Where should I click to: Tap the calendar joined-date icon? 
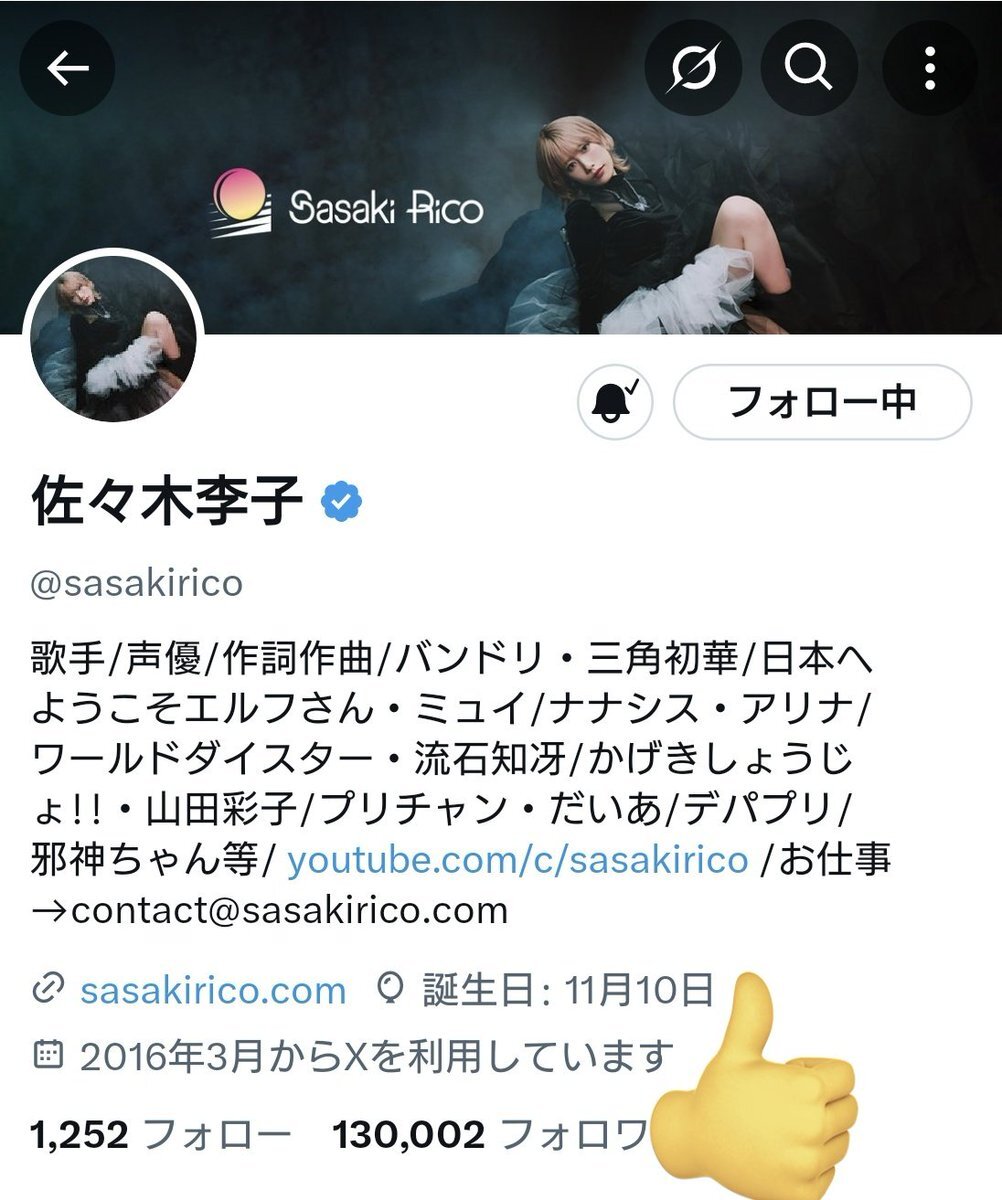click(48, 1054)
